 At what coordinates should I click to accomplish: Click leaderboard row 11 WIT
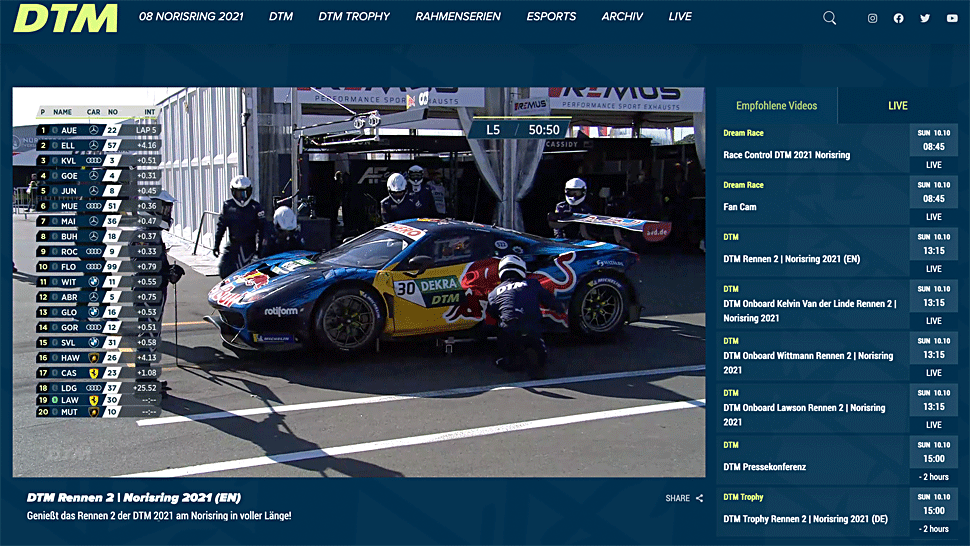click(x=99, y=282)
